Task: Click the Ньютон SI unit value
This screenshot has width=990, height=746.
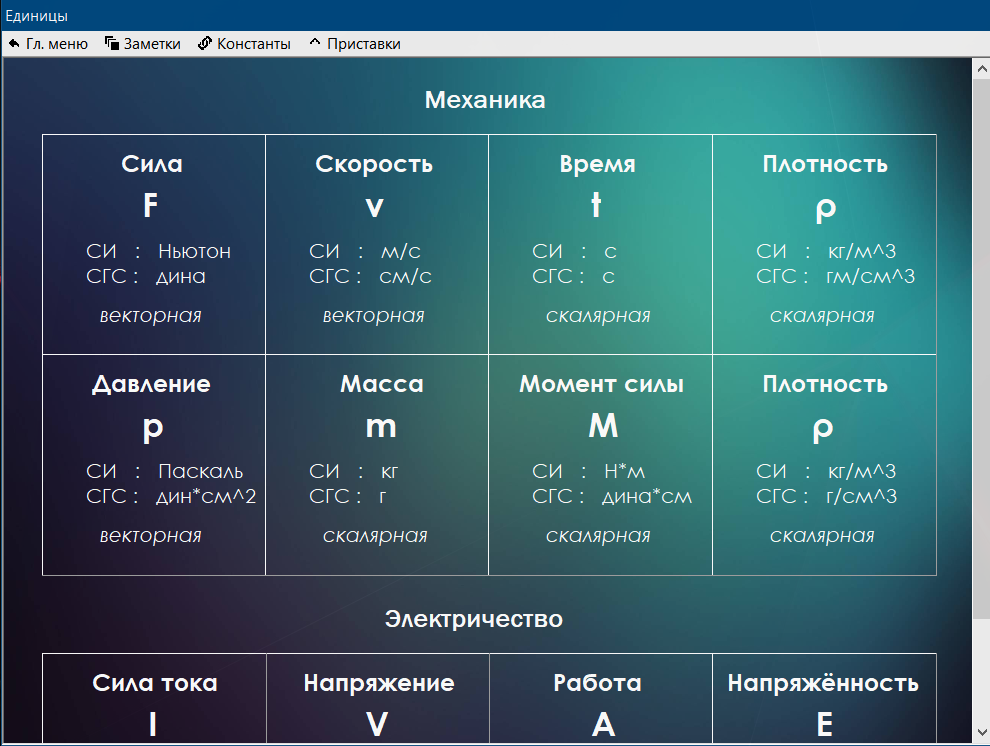Action: coord(194,251)
